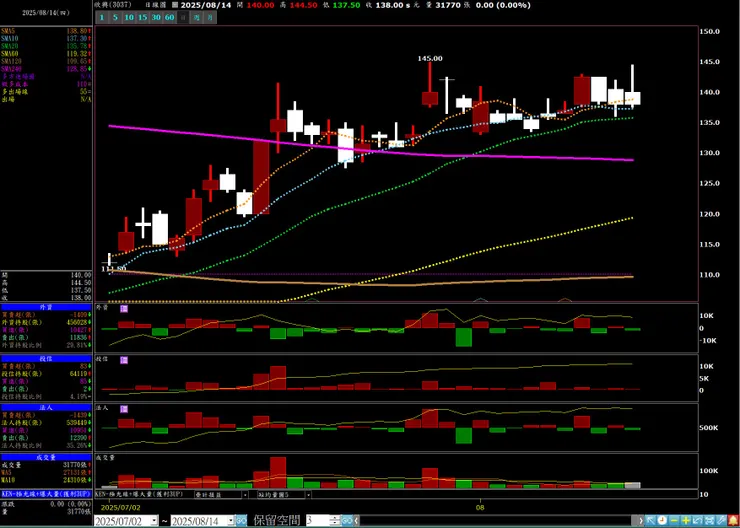Click the clock icon in bottom toolbar

(x=662, y=520)
